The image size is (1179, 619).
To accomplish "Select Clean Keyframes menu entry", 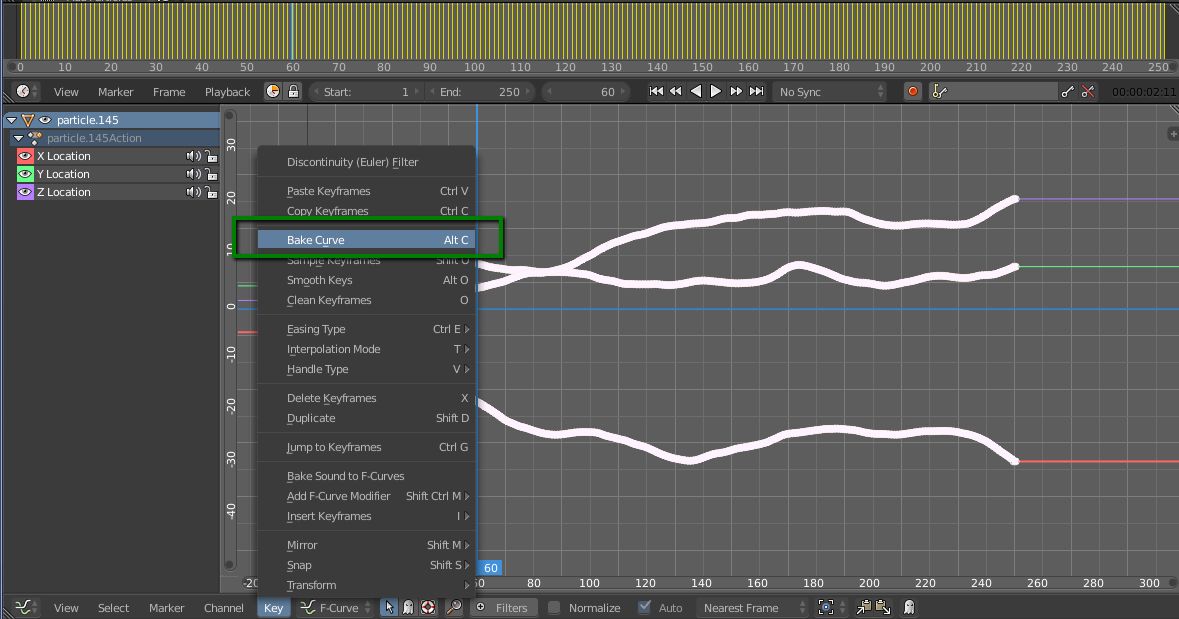I will 366,300.
